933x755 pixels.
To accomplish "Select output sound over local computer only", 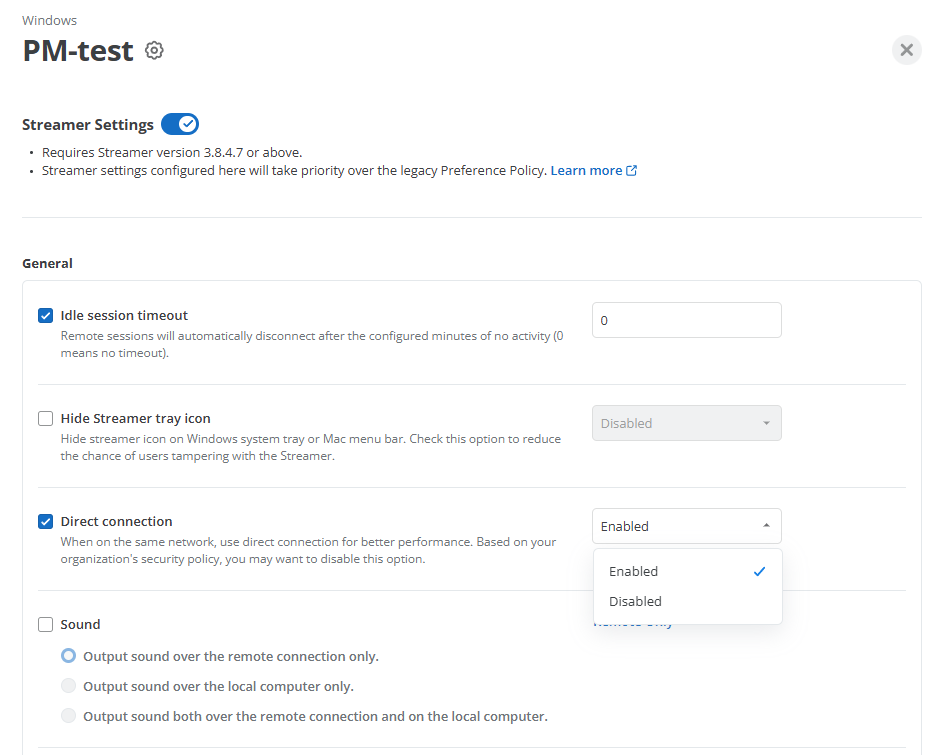I will click(68, 685).
